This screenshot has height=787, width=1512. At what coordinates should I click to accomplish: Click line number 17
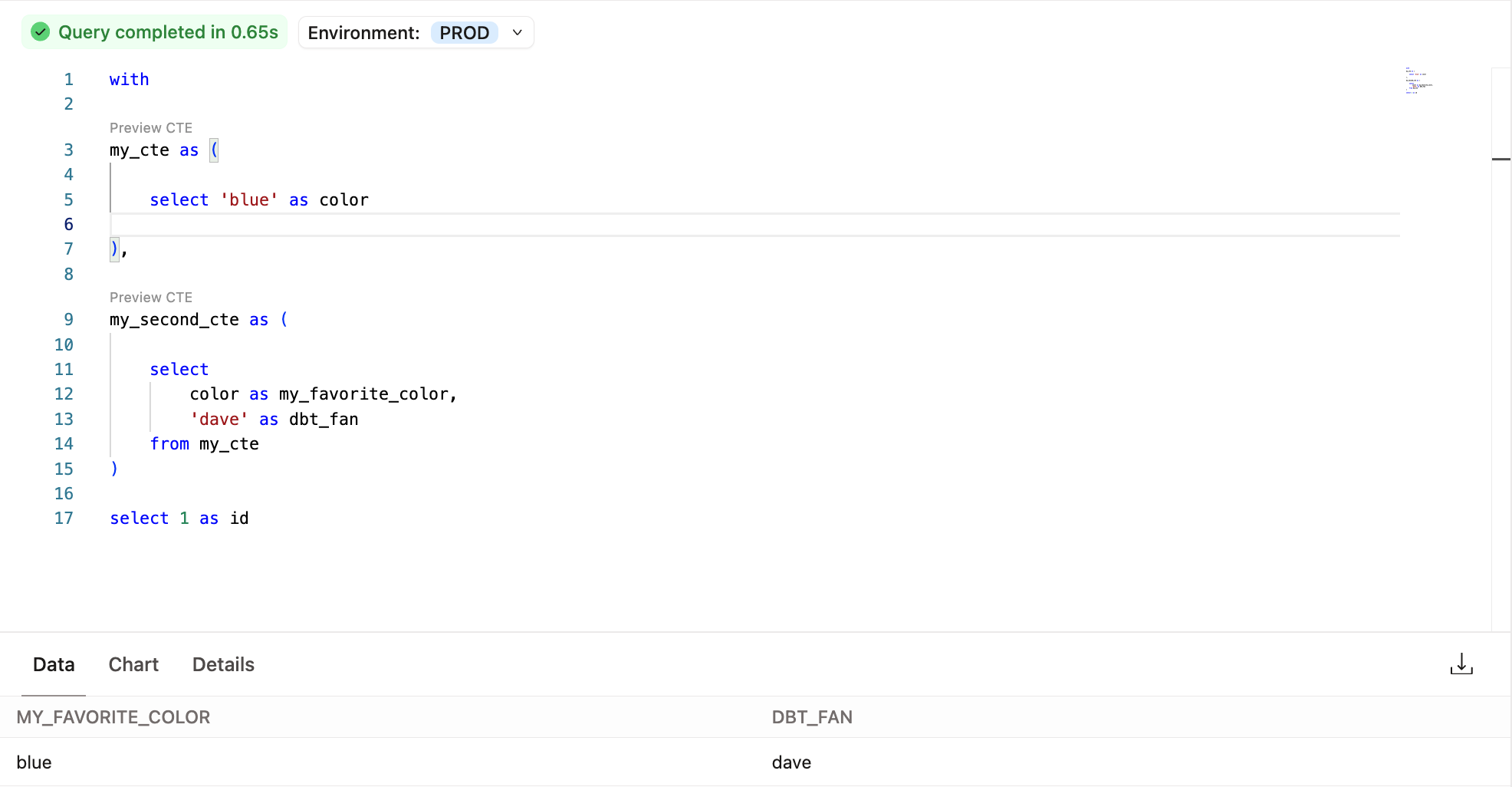click(x=64, y=518)
